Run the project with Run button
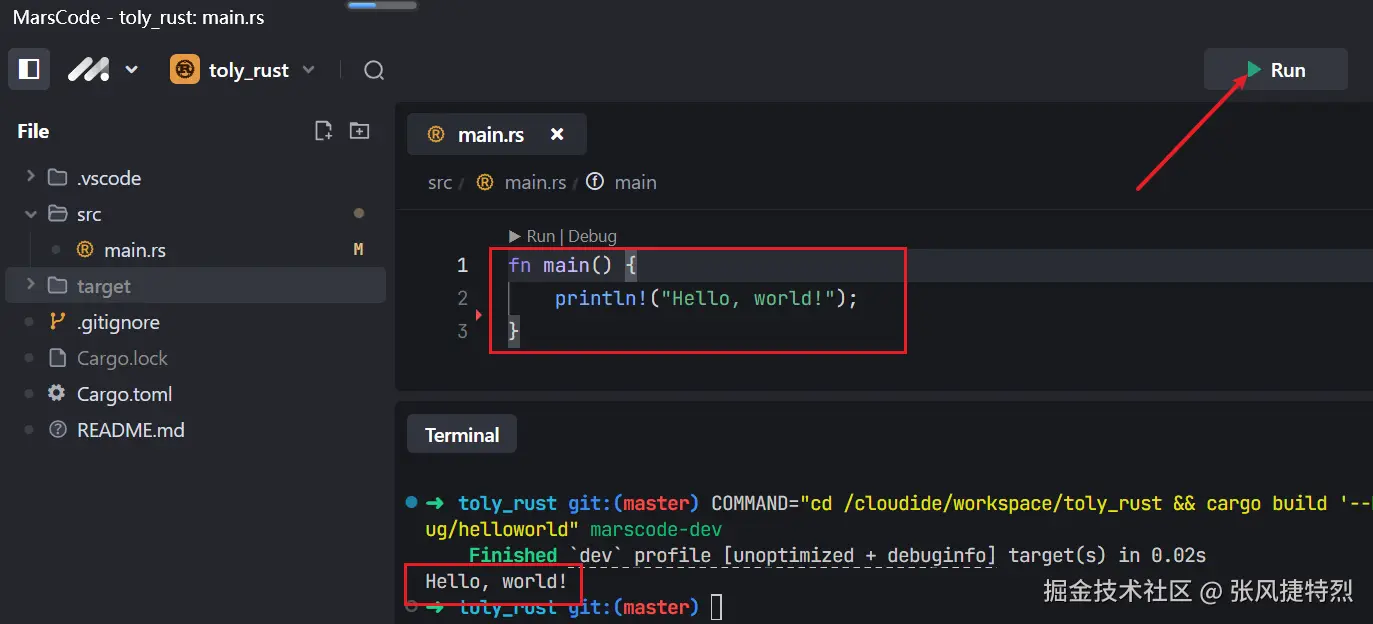This screenshot has height=624, width=1373. pos(1275,70)
